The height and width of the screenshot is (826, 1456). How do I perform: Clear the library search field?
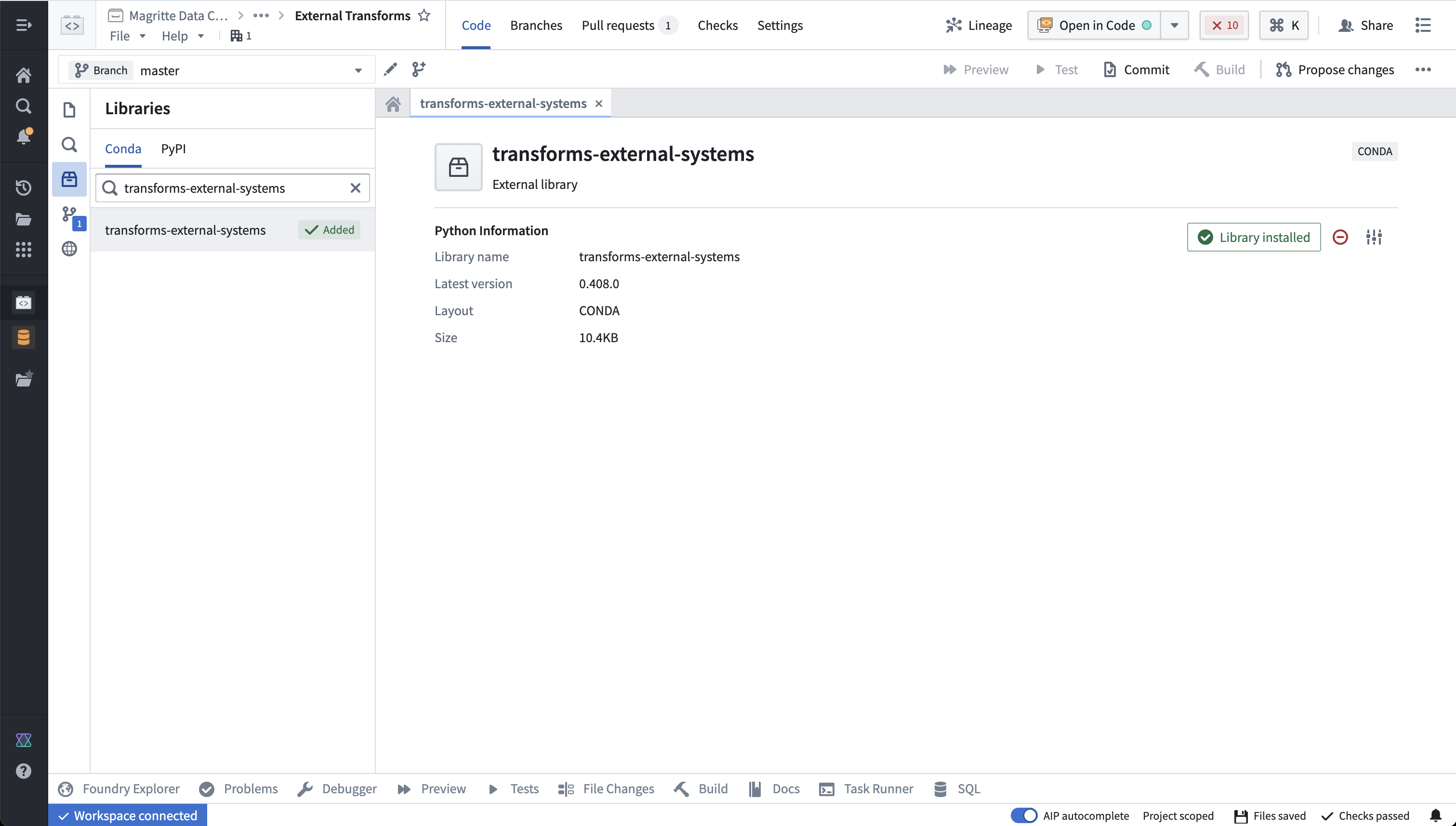pos(356,188)
